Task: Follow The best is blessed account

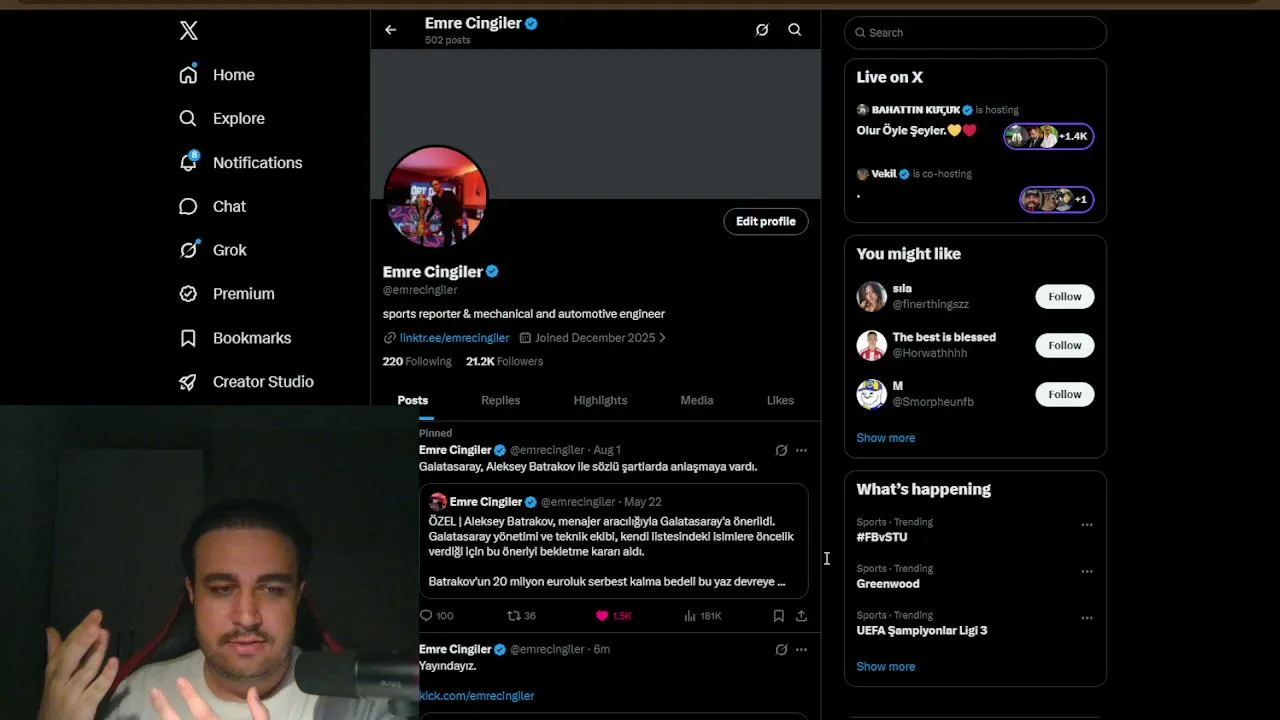Action: 1065,346
